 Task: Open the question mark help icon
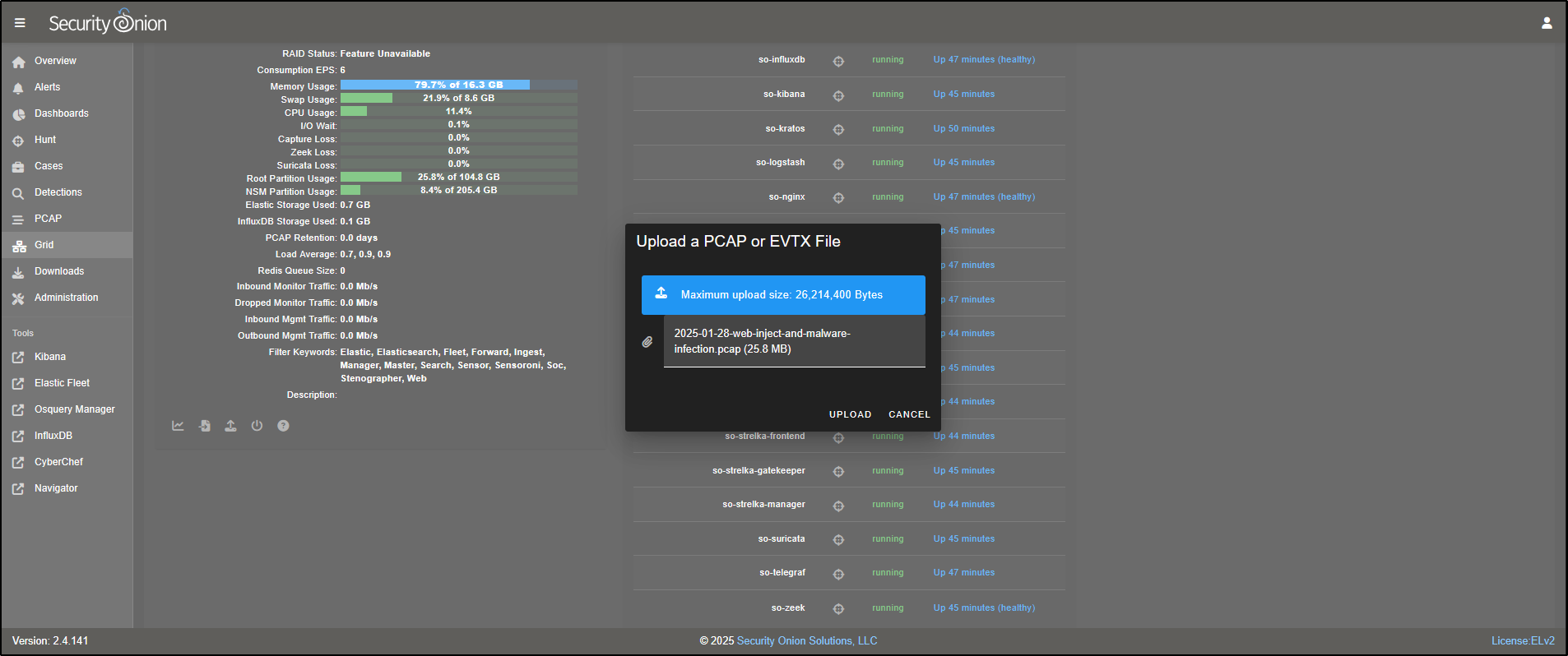tap(283, 426)
